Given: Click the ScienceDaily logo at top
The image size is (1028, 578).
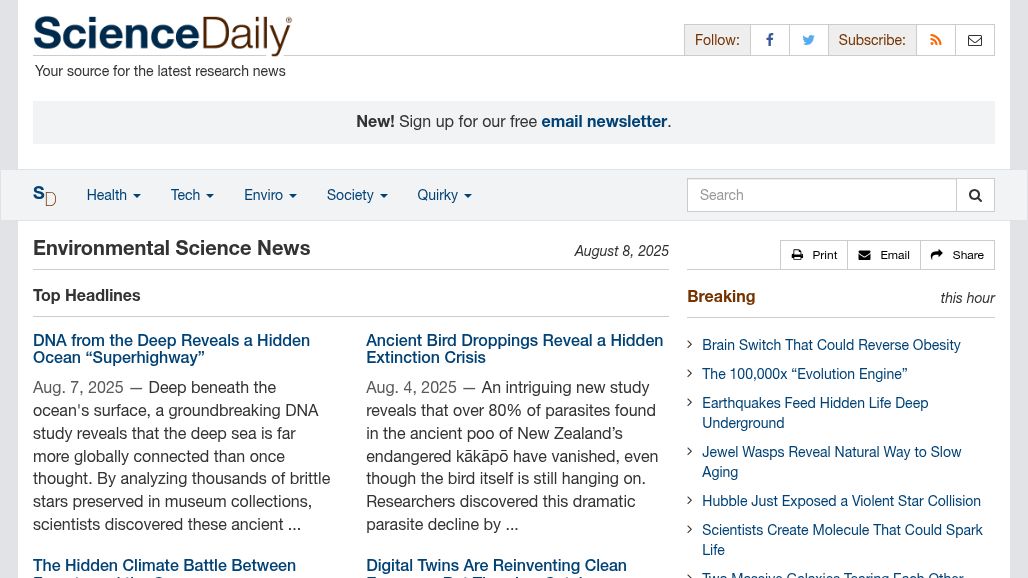Looking at the screenshot, I should point(163,35).
